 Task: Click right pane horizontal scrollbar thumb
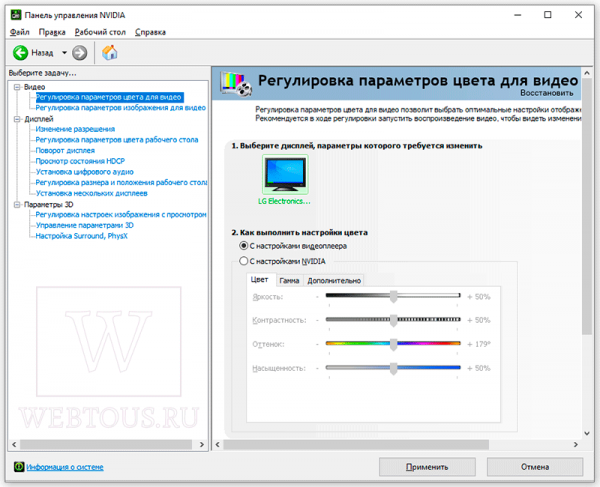(x=356, y=445)
